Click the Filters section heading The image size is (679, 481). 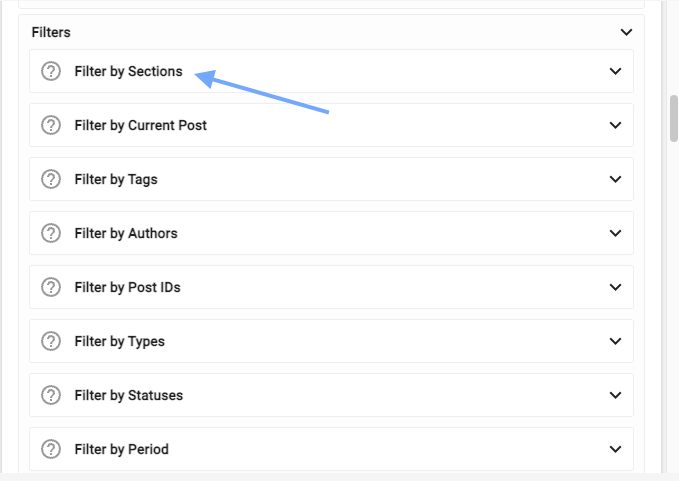[51, 33]
